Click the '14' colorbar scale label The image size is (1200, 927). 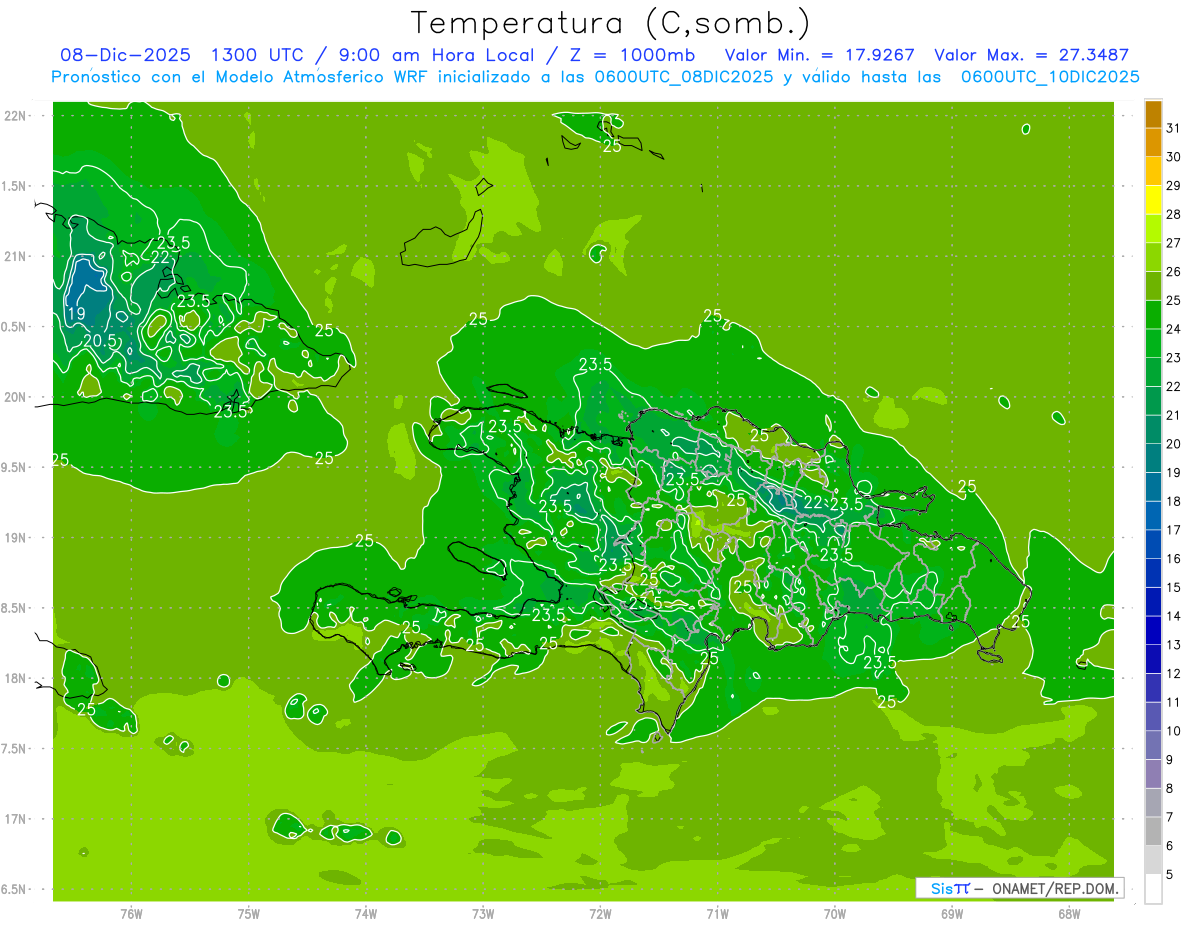click(x=1174, y=616)
